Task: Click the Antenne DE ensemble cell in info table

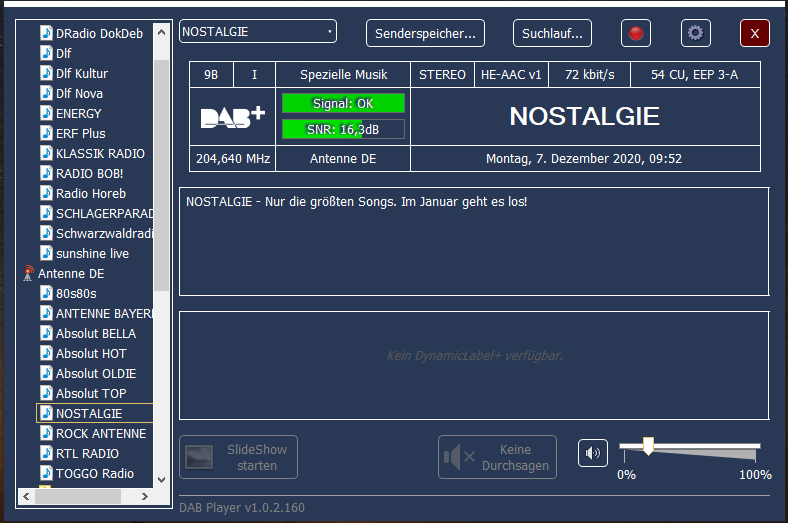Action: click(x=343, y=159)
